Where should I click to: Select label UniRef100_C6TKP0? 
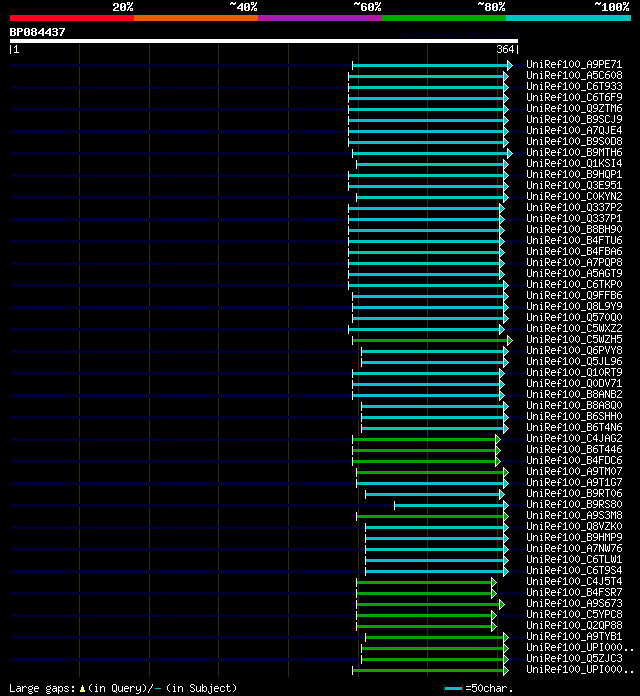[574, 284]
